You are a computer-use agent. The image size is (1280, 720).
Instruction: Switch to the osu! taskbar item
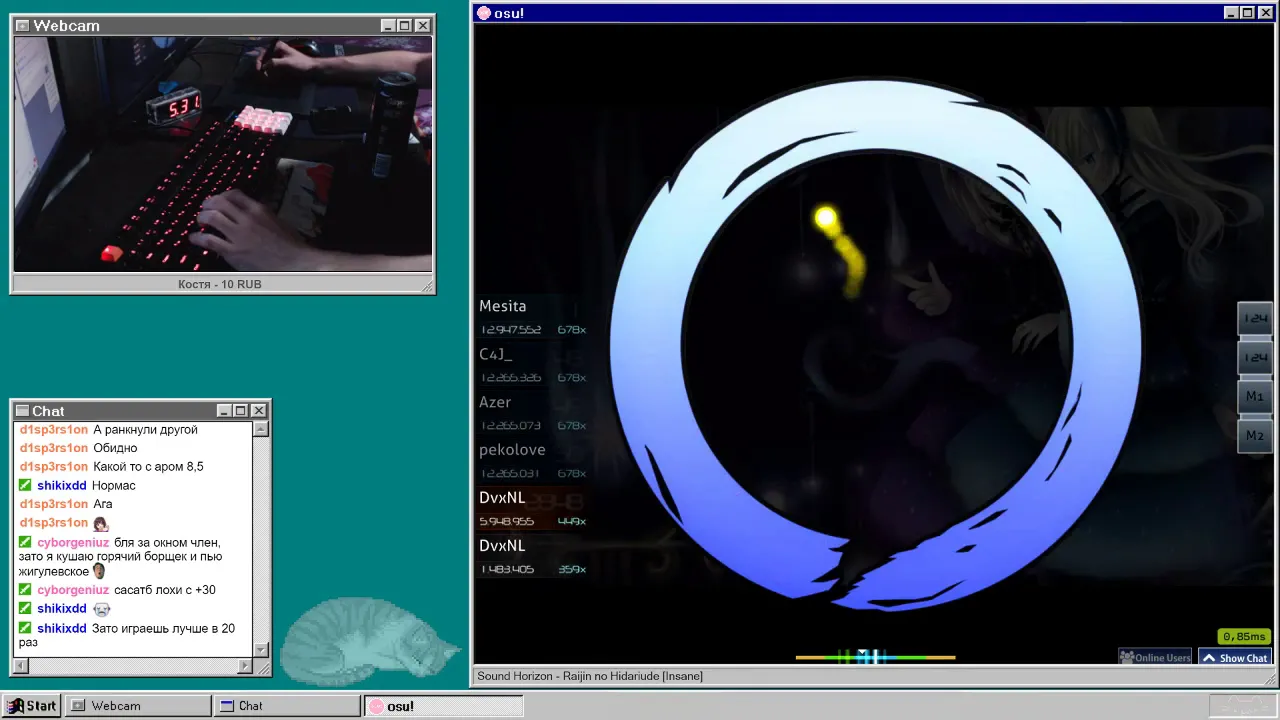(x=443, y=706)
